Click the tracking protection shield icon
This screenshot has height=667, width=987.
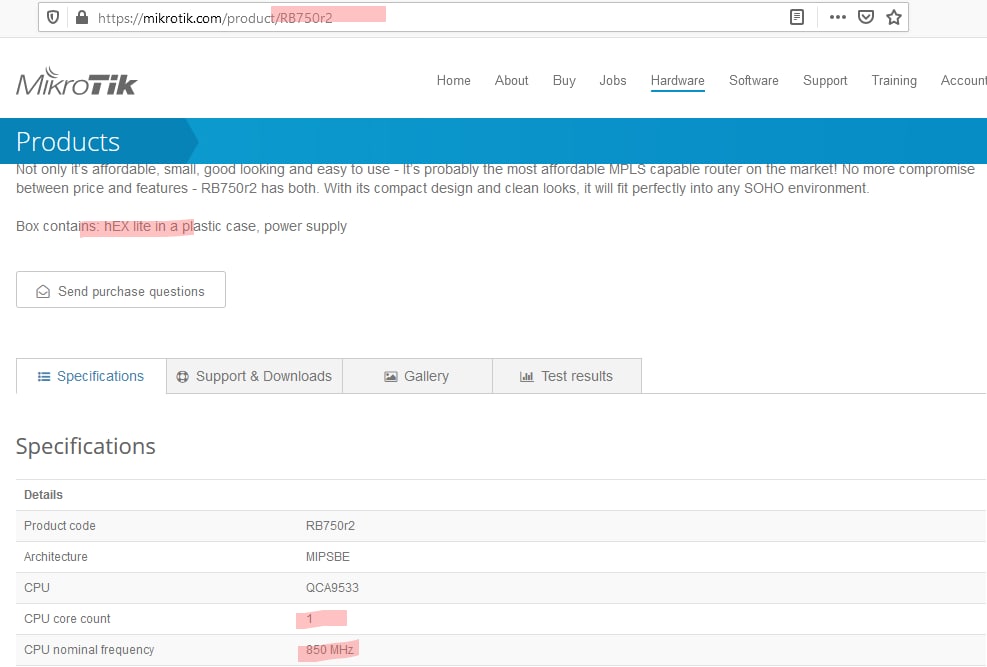[x=53, y=18]
